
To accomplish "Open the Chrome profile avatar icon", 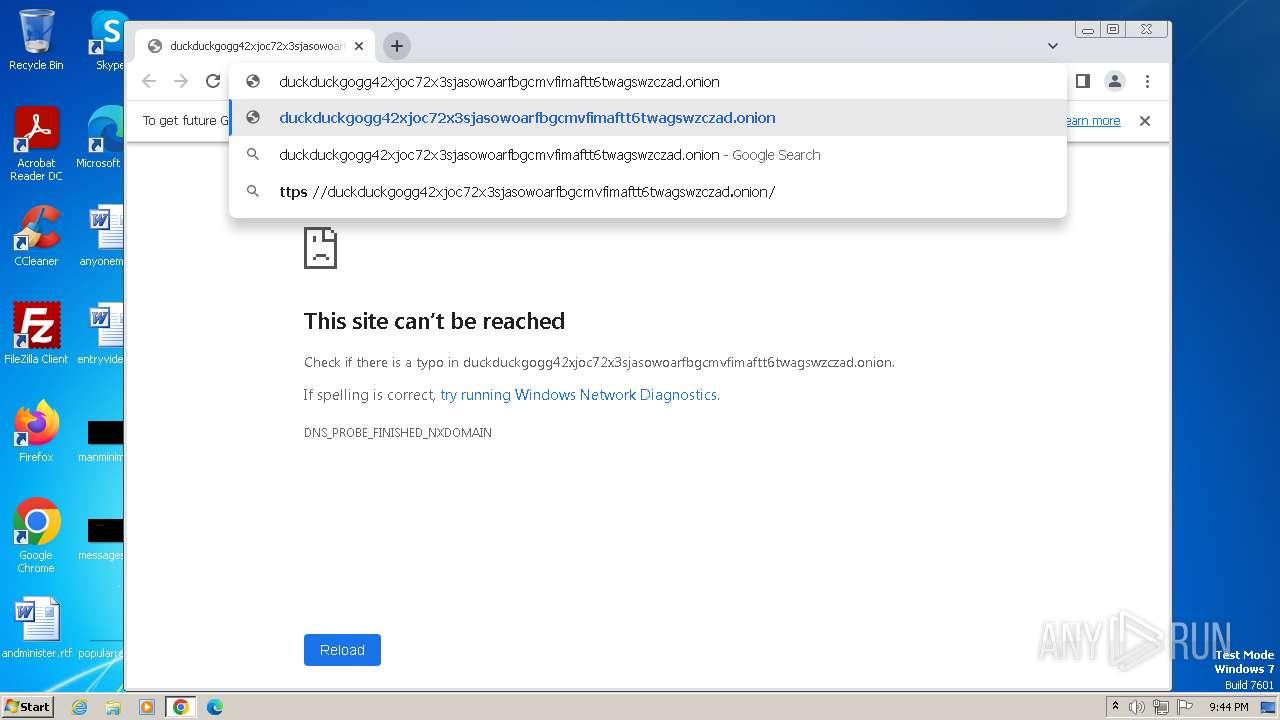I will point(1115,81).
